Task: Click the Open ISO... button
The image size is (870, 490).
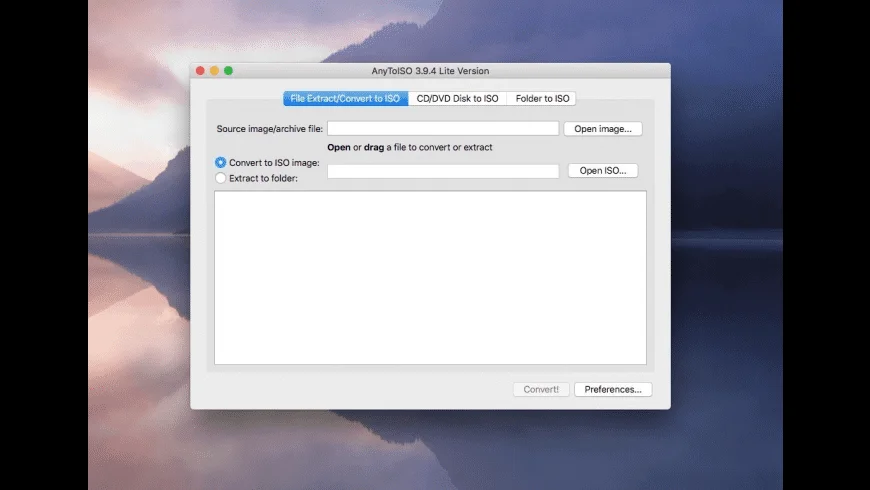Action: pyautogui.click(x=602, y=171)
